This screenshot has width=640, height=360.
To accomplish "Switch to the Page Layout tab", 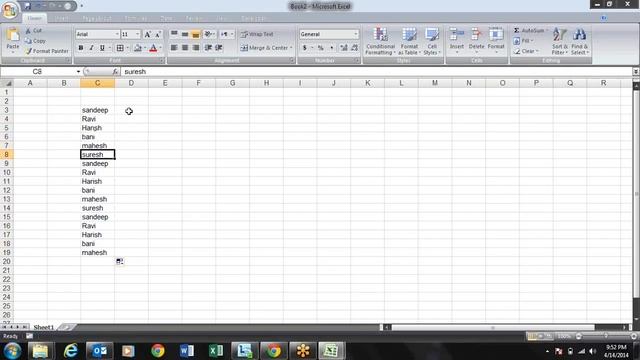I will pyautogui.click(x=97, y=18).
